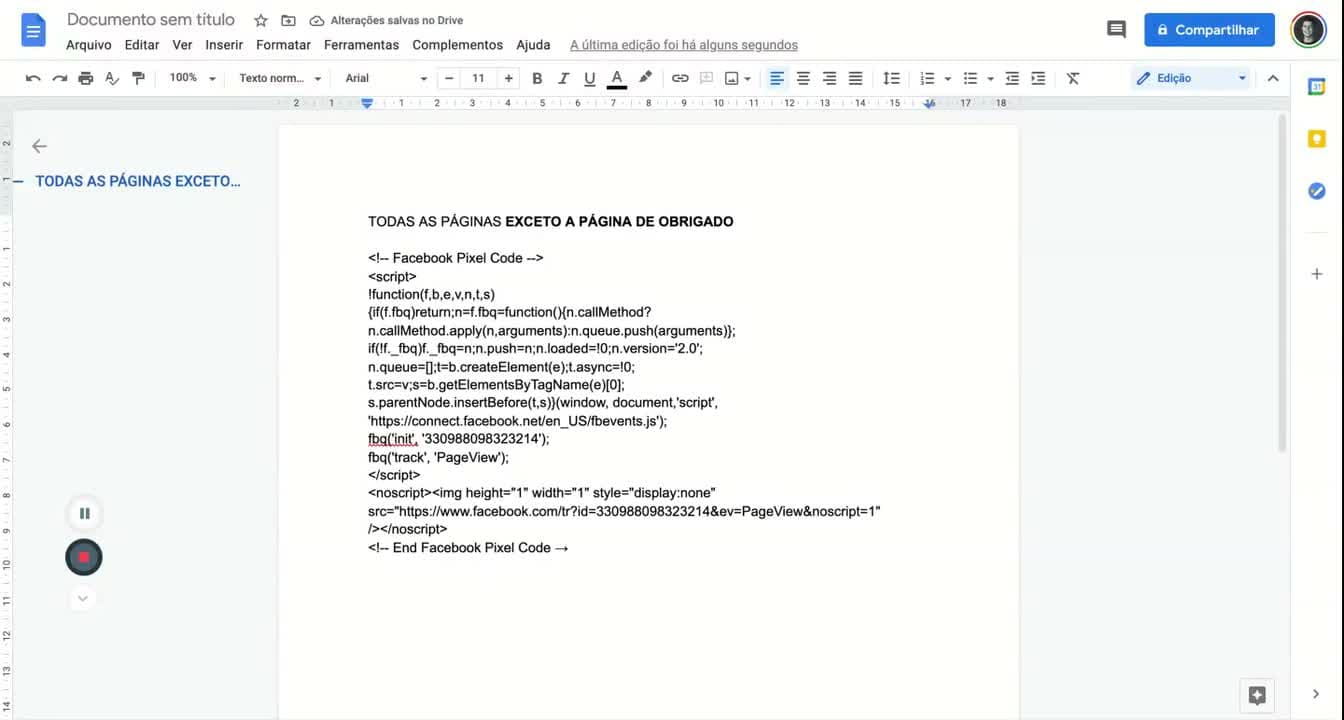Close the document outline with back arrow
The height and width of the screenshot is (720, 1344).
click(x=39, y=146)
